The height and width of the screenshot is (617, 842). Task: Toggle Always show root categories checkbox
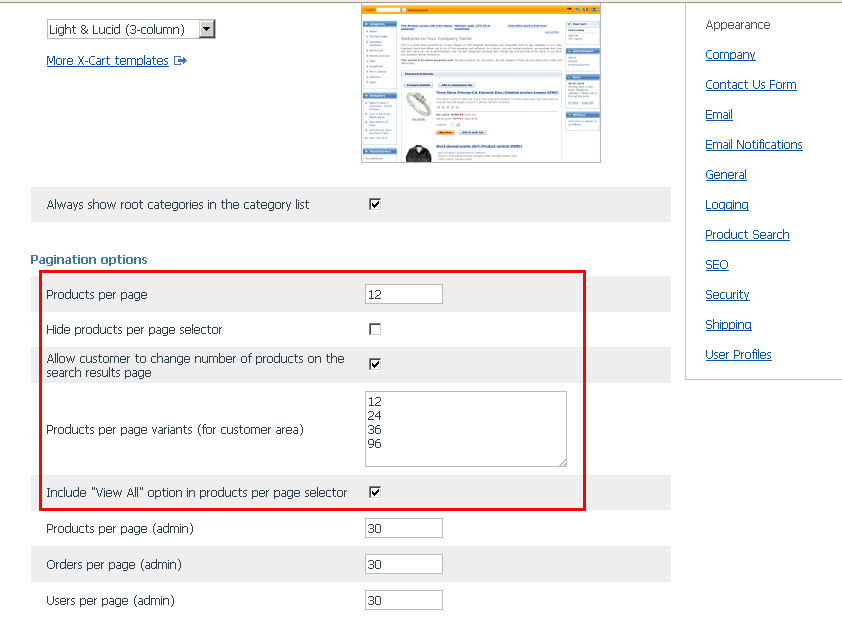375,204
